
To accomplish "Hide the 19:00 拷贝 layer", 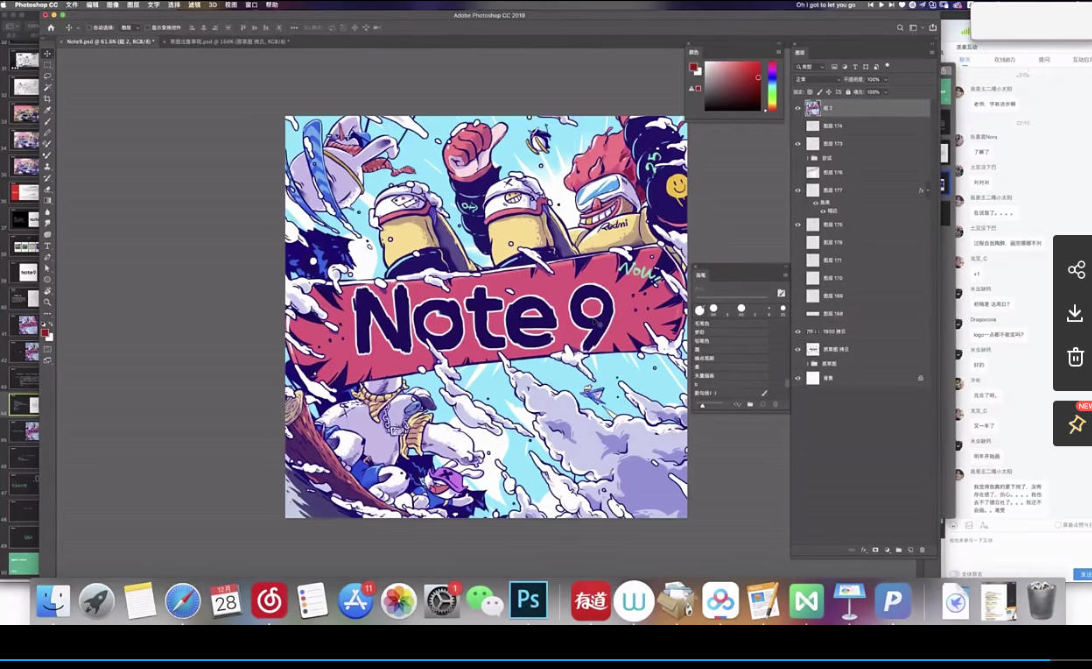I will tap(798, 331).
